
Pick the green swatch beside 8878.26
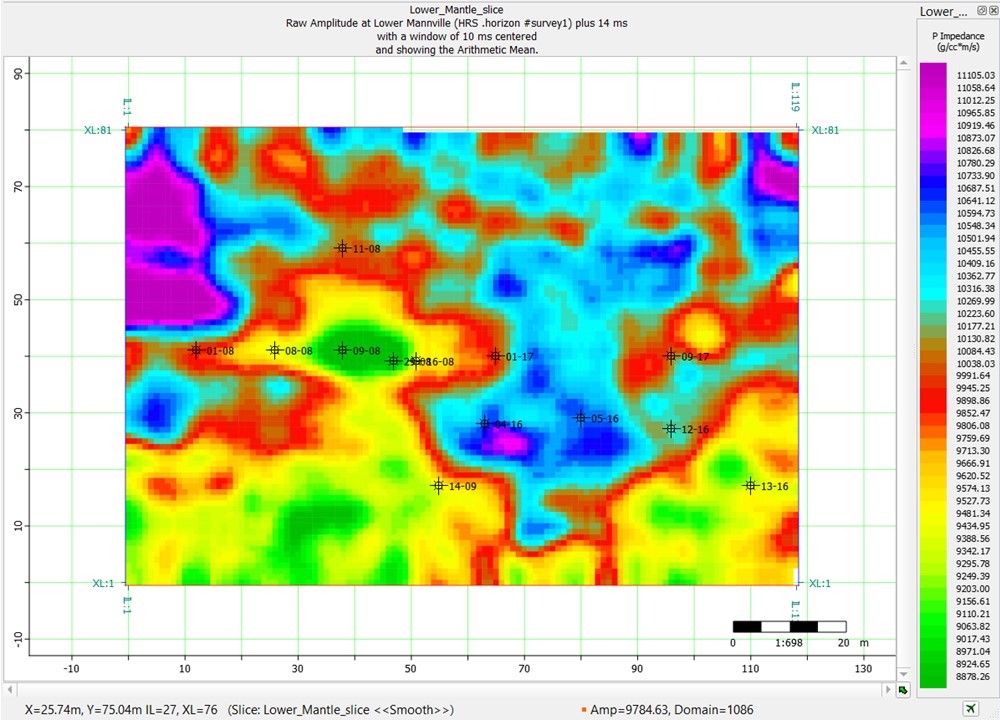point(933,677)
